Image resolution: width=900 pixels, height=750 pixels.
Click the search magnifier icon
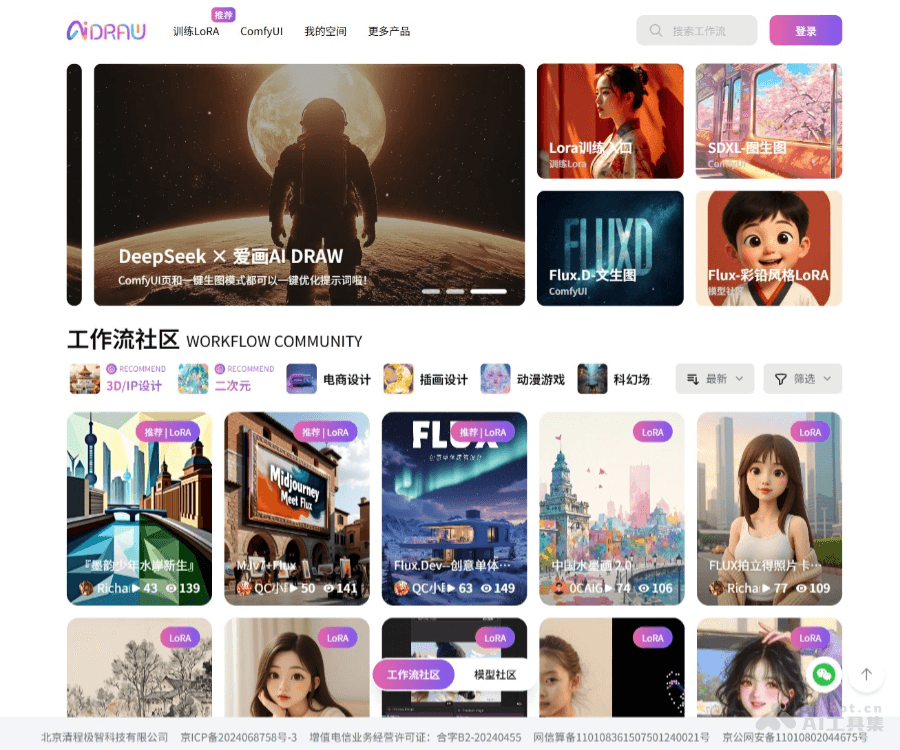pos(656,31)
